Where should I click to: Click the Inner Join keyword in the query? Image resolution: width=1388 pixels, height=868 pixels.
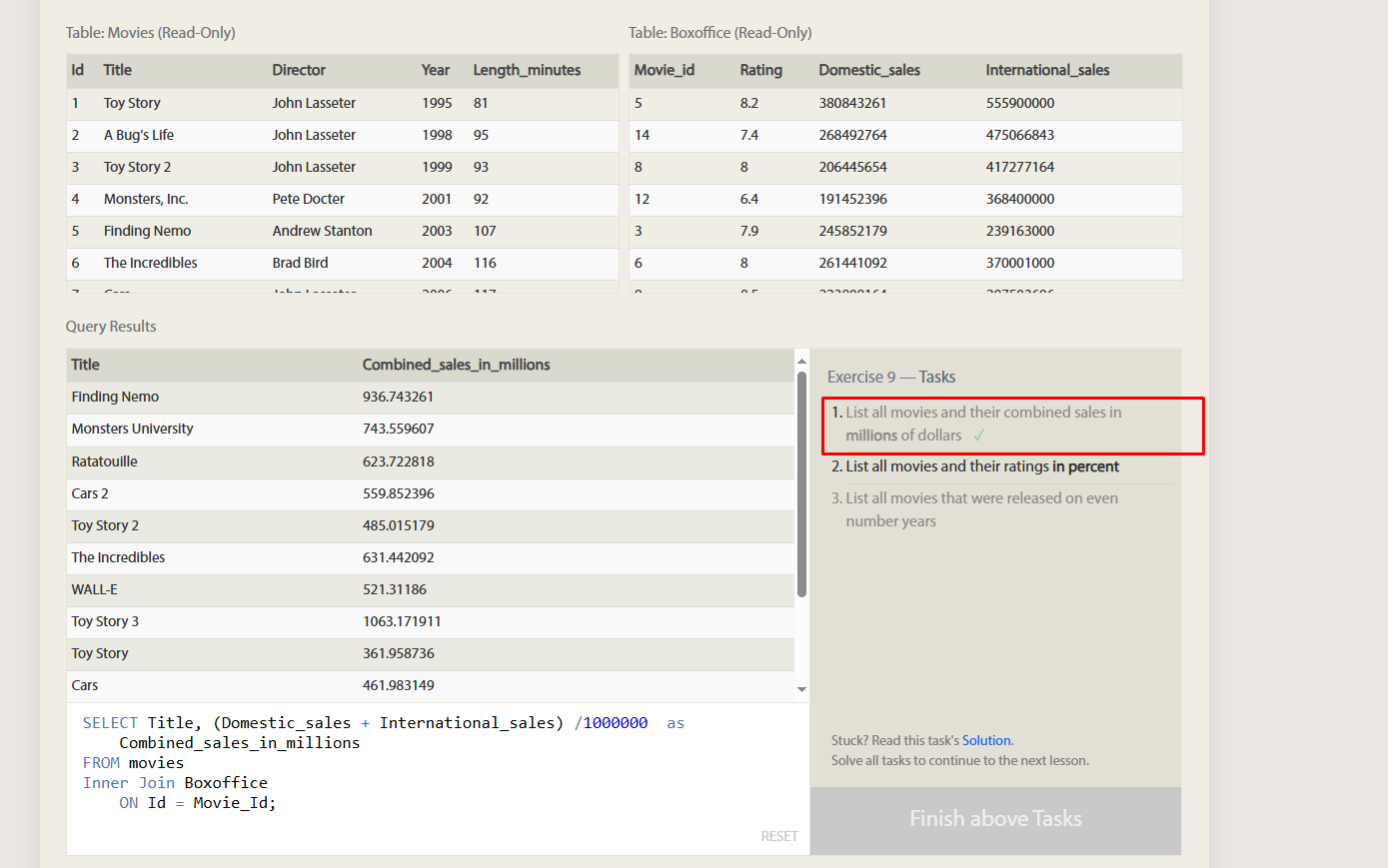click(x=129, y=783)
